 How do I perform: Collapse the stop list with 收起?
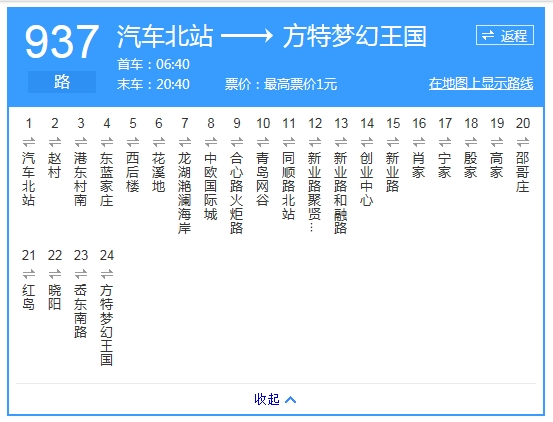pyautogui.click(x=275, y=399)
